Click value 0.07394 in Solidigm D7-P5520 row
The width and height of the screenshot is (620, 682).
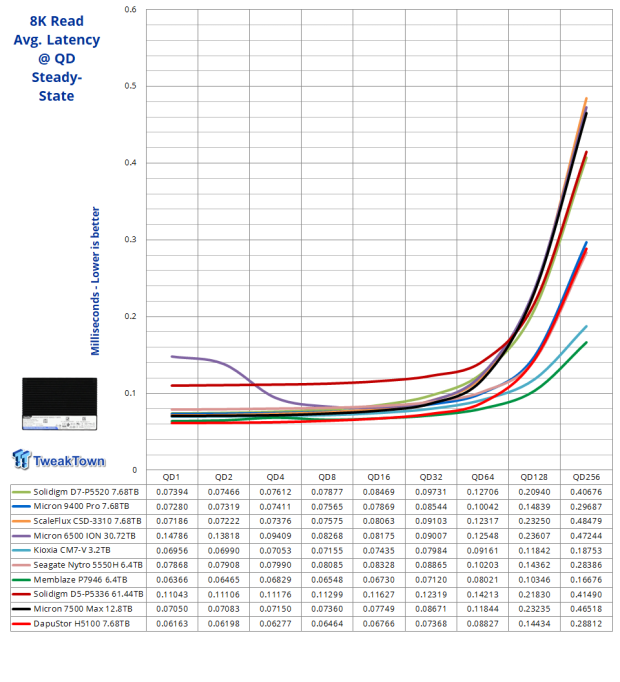click(172, 492)
